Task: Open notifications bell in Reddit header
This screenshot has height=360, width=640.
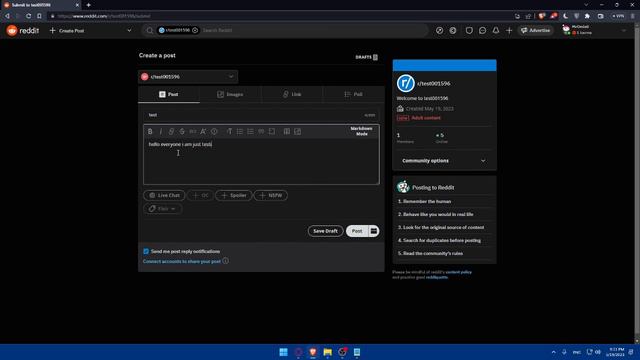Action: pos(496,31)
